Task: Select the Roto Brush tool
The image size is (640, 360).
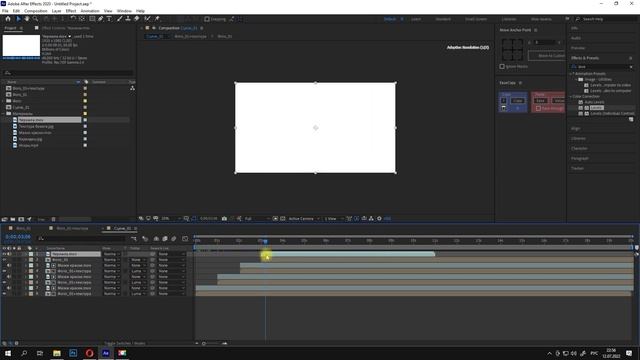Action: coord(147,19)
